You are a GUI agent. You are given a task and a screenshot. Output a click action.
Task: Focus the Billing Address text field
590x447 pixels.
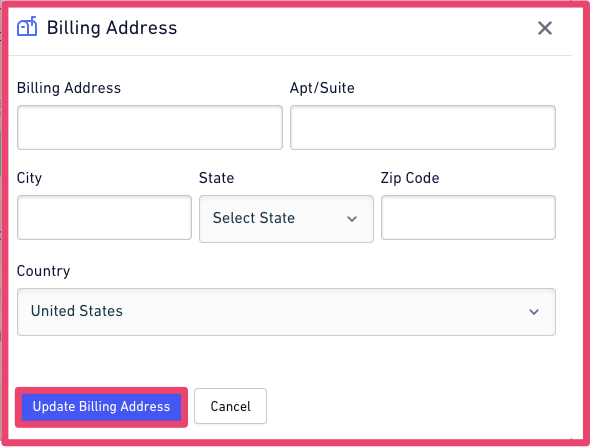[x=150, y=128]
